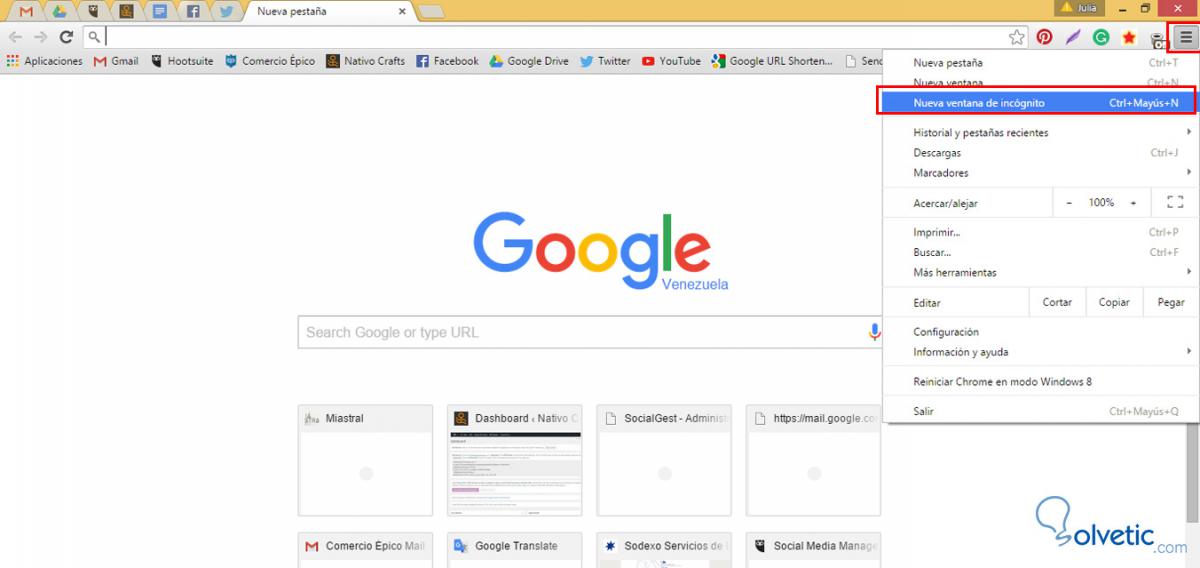Viewport: 1200px width, 568px height.
Task: Open a new tab with the tab strip button
Action: point(431,11)
